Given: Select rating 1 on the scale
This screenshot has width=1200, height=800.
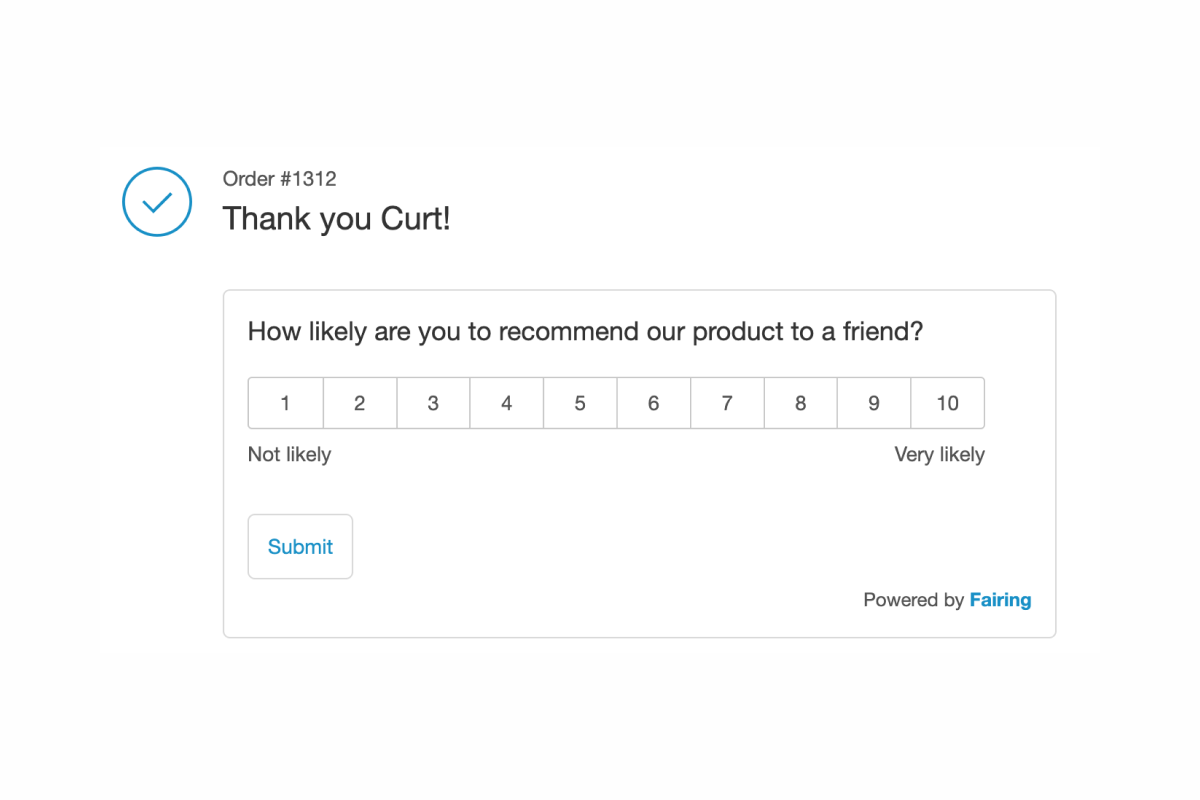Looking at the screenshot, I should click(285, 403).
